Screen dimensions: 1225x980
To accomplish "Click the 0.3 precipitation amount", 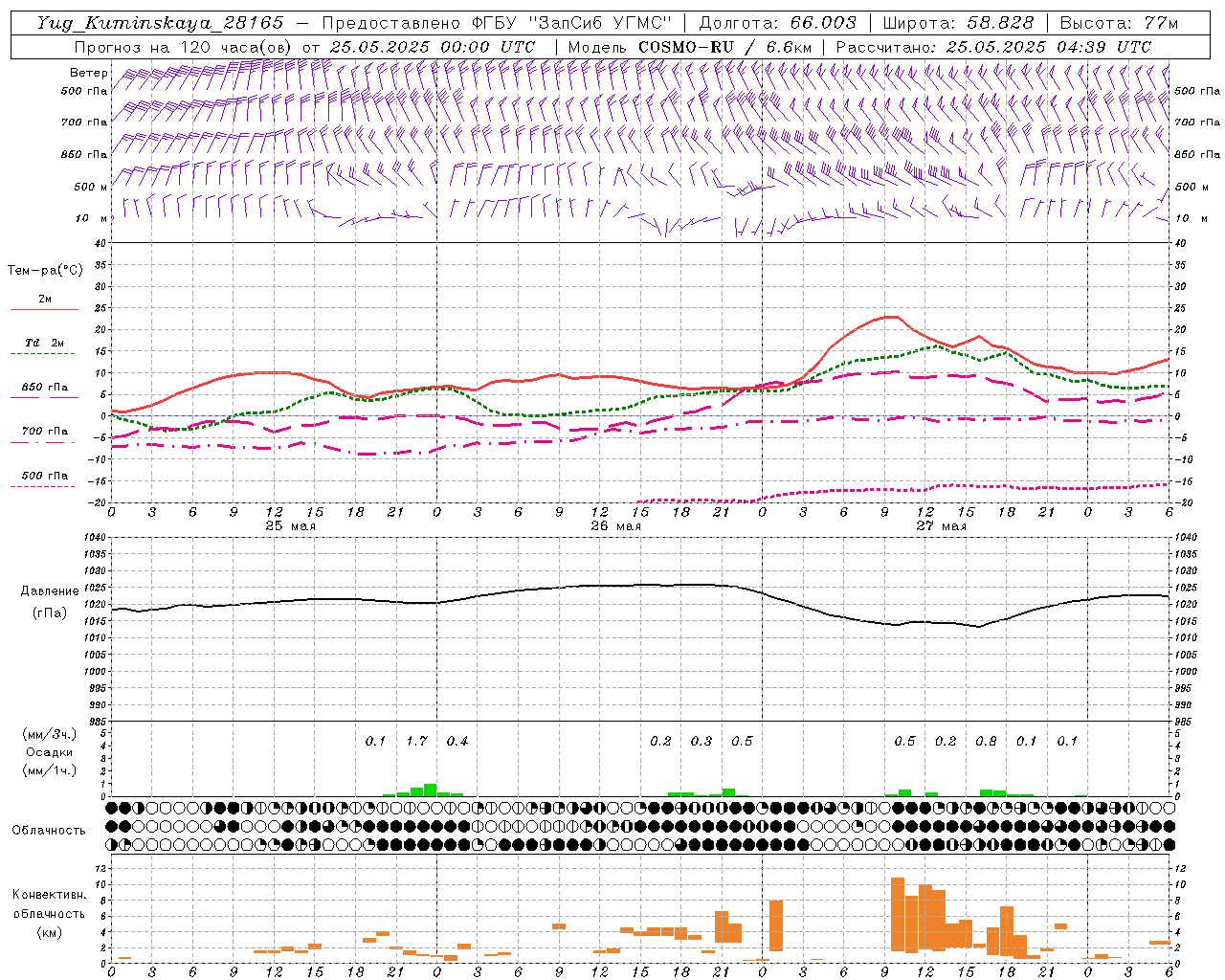I will pyautogui.click(x=702, y=741).
